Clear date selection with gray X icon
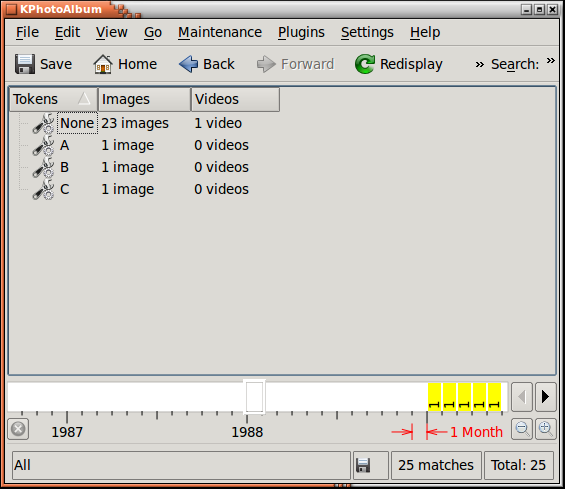565x489 pixels. click(18, 429)
